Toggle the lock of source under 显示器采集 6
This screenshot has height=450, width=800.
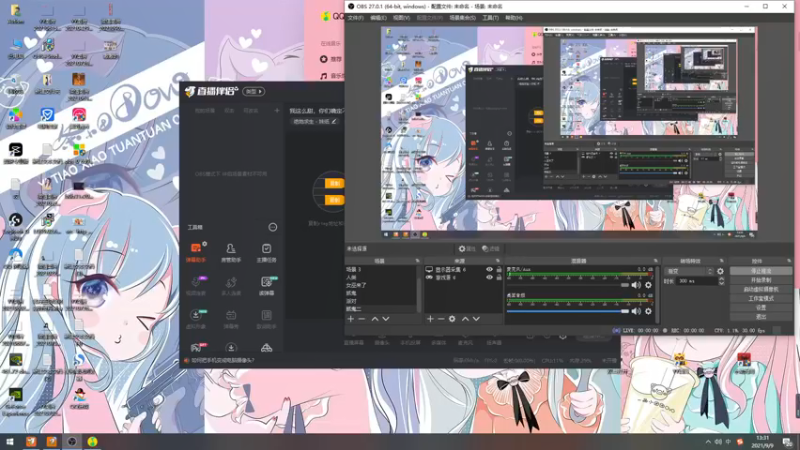click(x=499, y=278)
